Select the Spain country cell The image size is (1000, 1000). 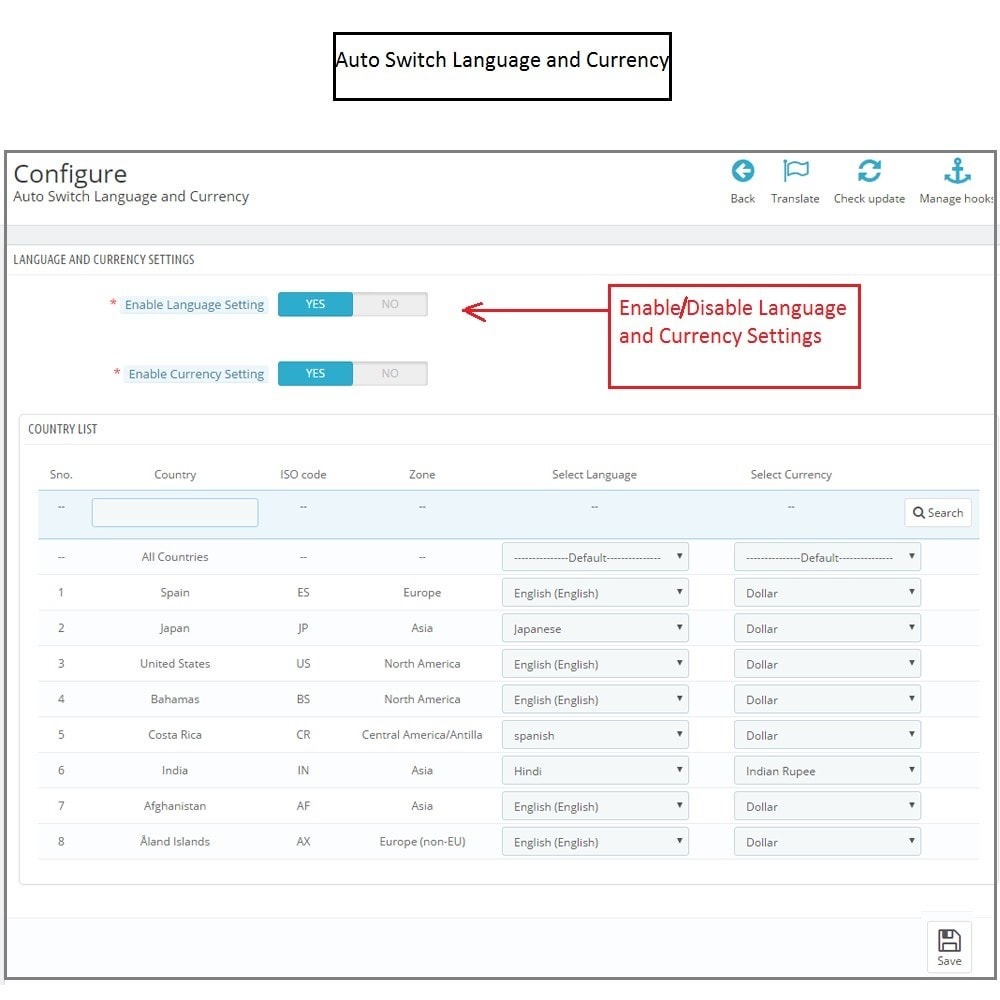(x=175, y=592)
